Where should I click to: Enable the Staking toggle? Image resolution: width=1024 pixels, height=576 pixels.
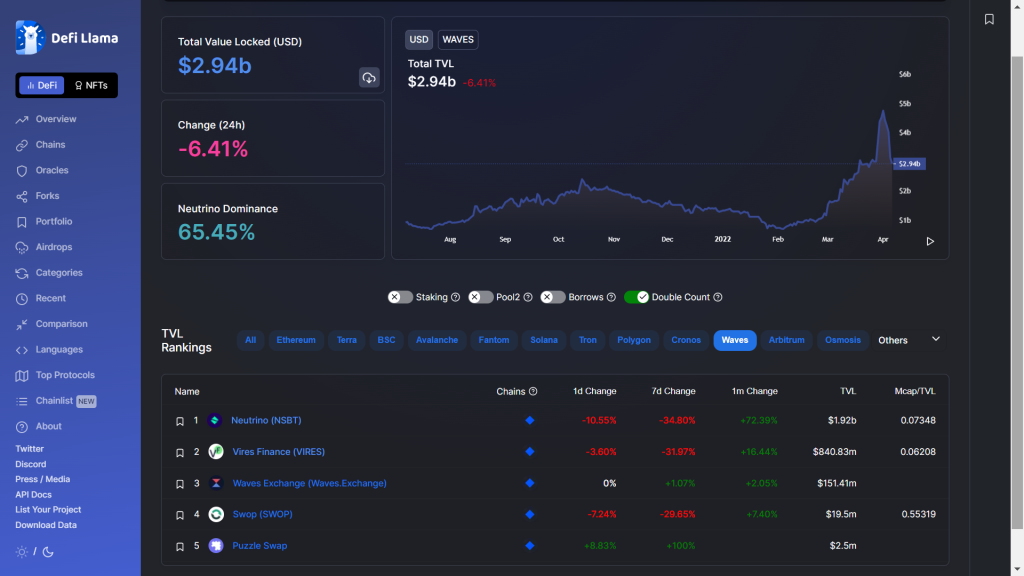pyautogui.click(x=400, y=297)
